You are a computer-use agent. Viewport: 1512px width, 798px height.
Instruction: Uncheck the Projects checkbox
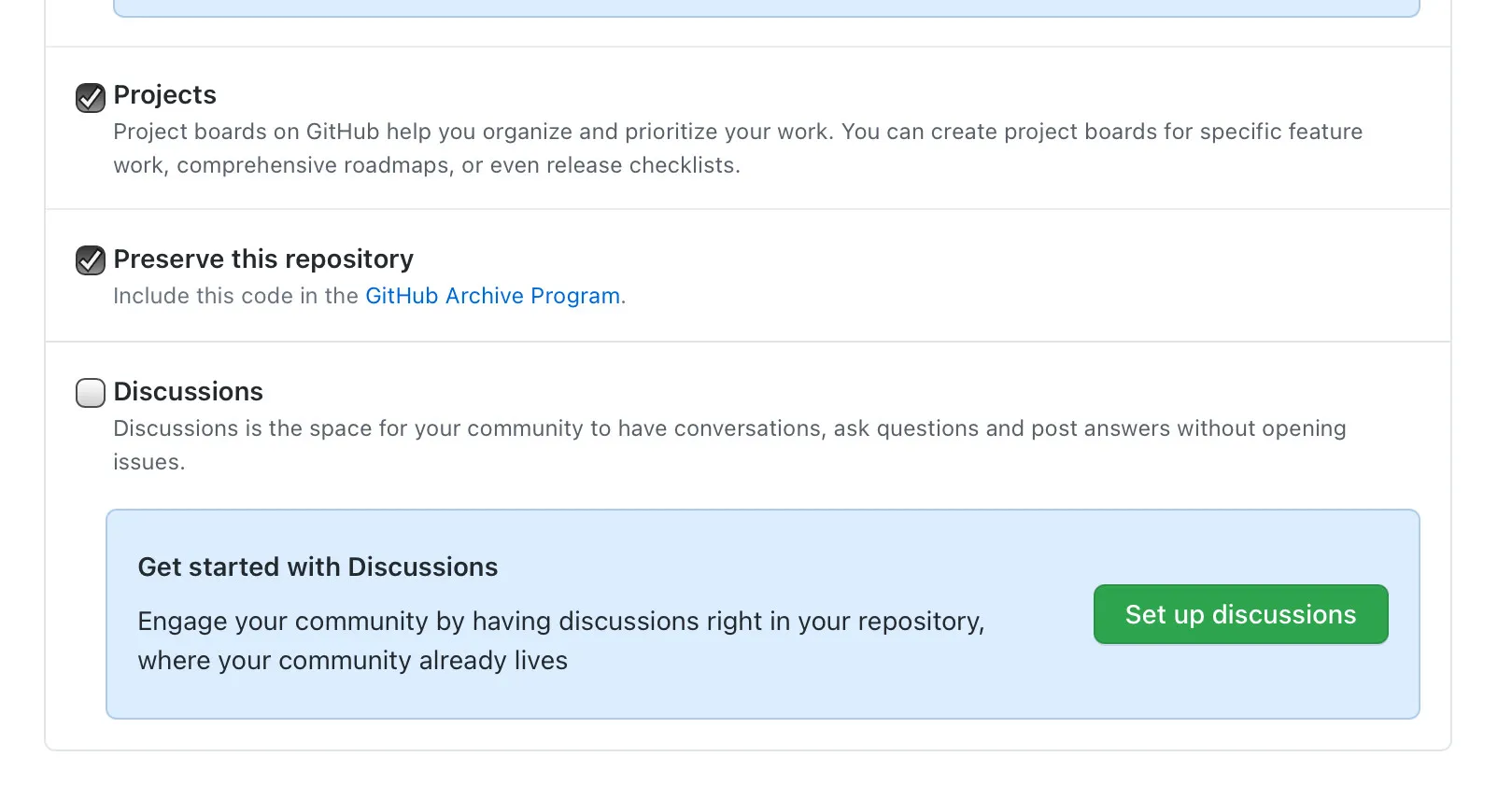click(91, 97)
